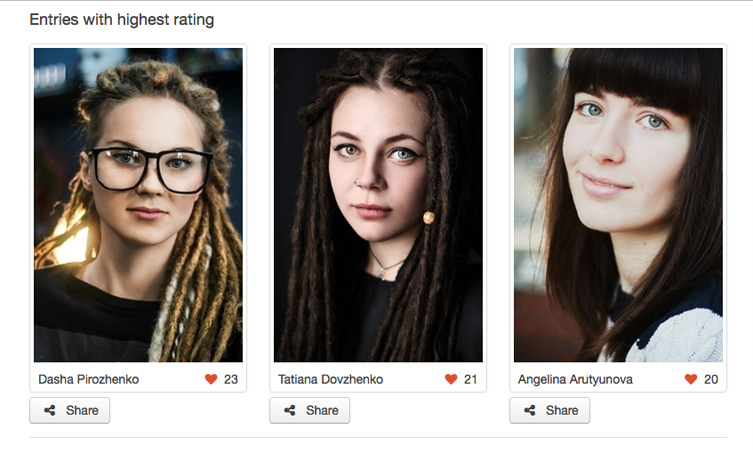
Task: Click the name Dasha Pirozhenko
Action: 88,379
